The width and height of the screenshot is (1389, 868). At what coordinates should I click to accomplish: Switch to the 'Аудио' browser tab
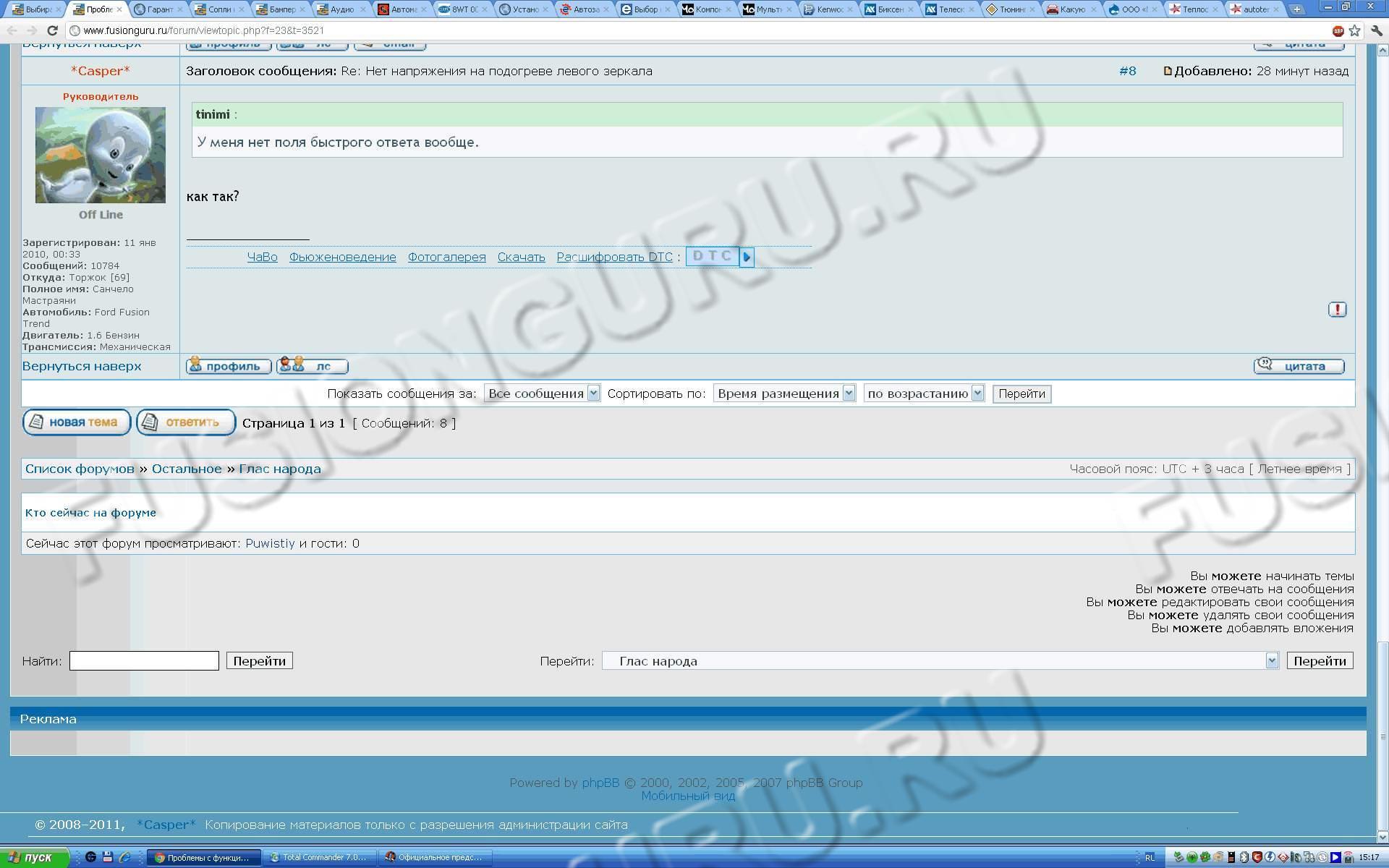pos(341,9)
